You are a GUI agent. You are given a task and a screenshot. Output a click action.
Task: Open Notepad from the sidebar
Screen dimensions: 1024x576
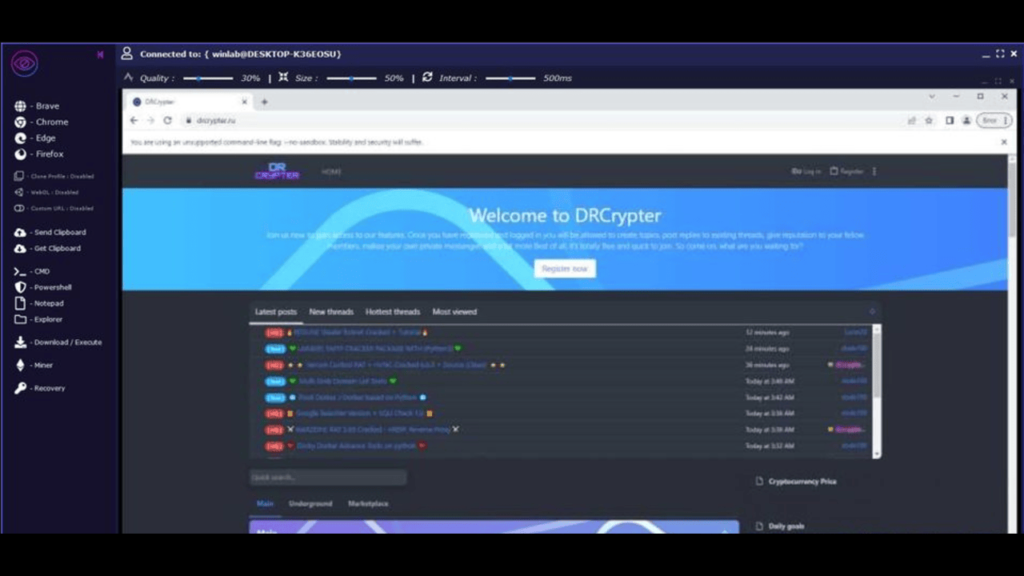click(39, 304)
